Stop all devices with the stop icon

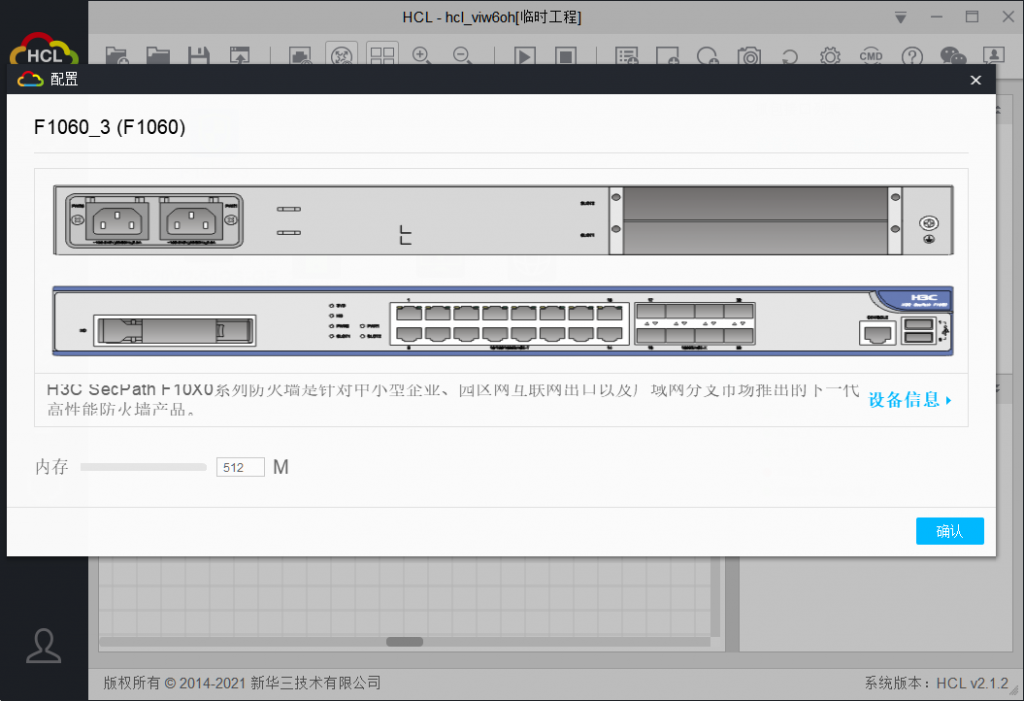tap(566, 56)
